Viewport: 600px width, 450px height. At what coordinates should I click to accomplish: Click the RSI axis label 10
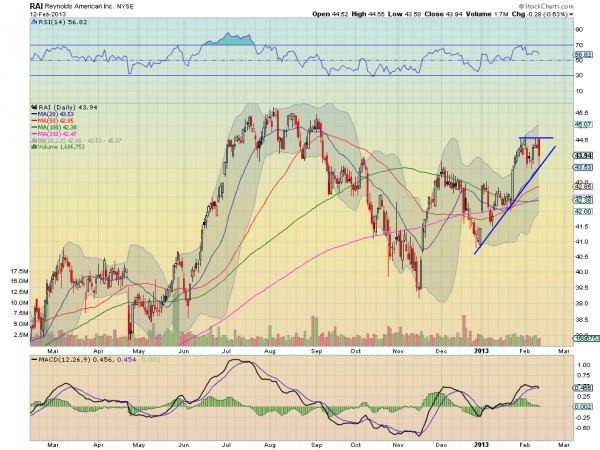[579, 91]
